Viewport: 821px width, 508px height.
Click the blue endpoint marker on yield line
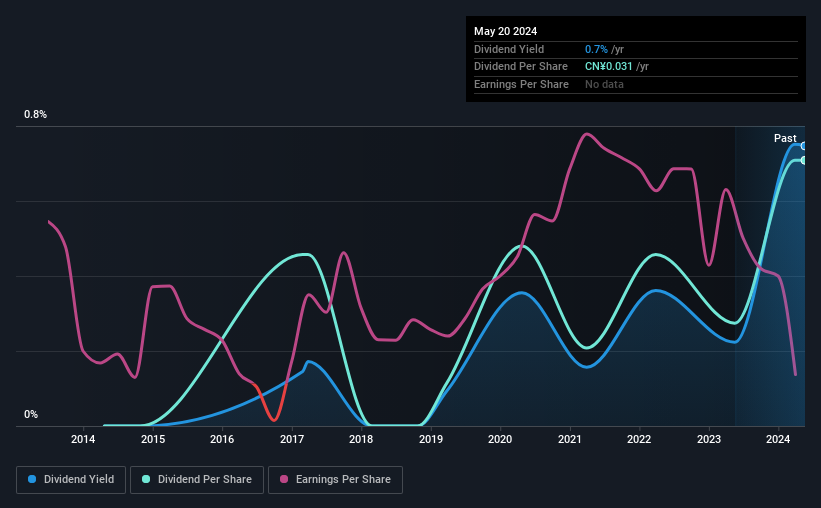[803, 146]
